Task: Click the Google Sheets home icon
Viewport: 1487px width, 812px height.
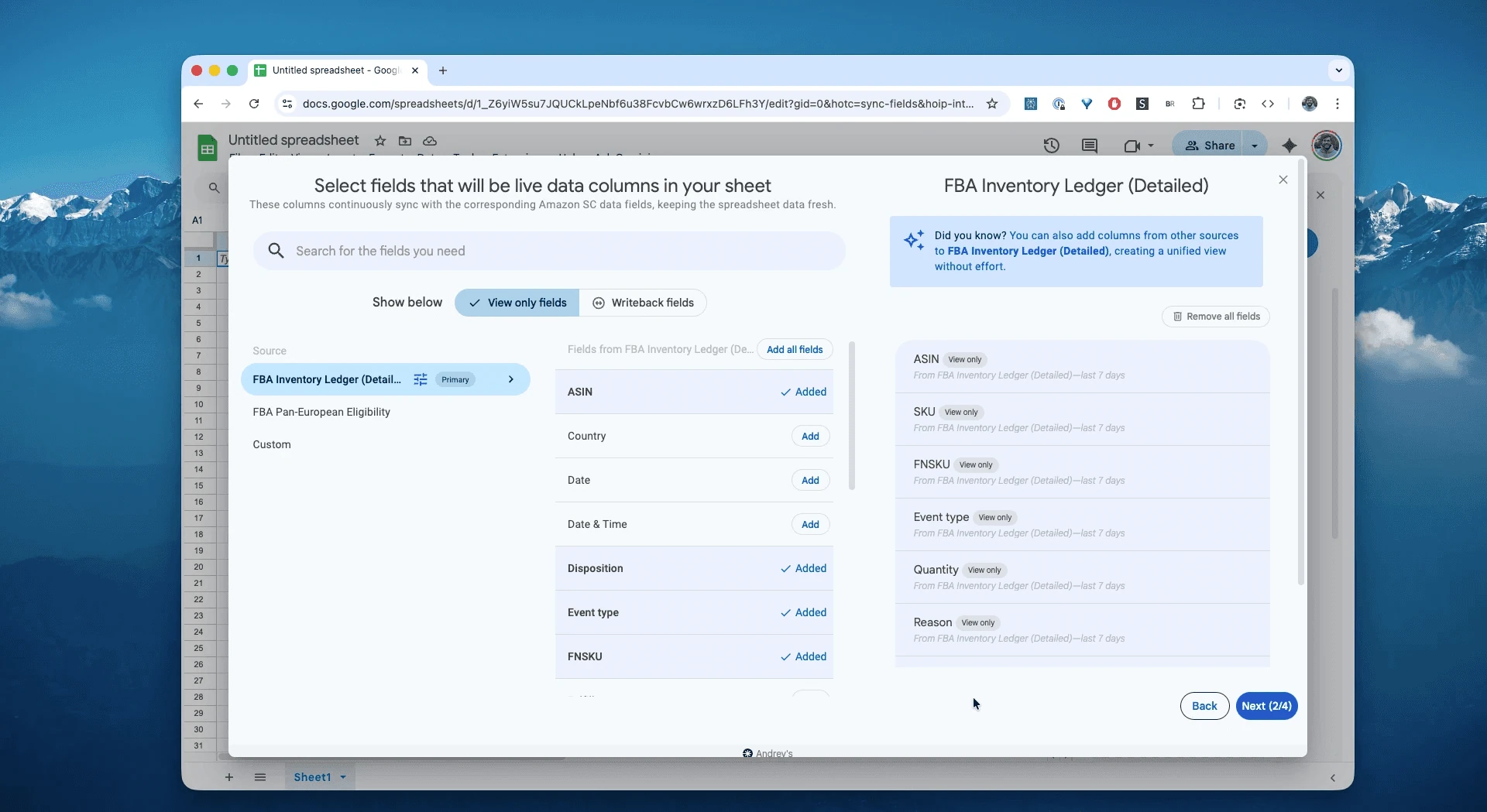Action: point(207,147)
